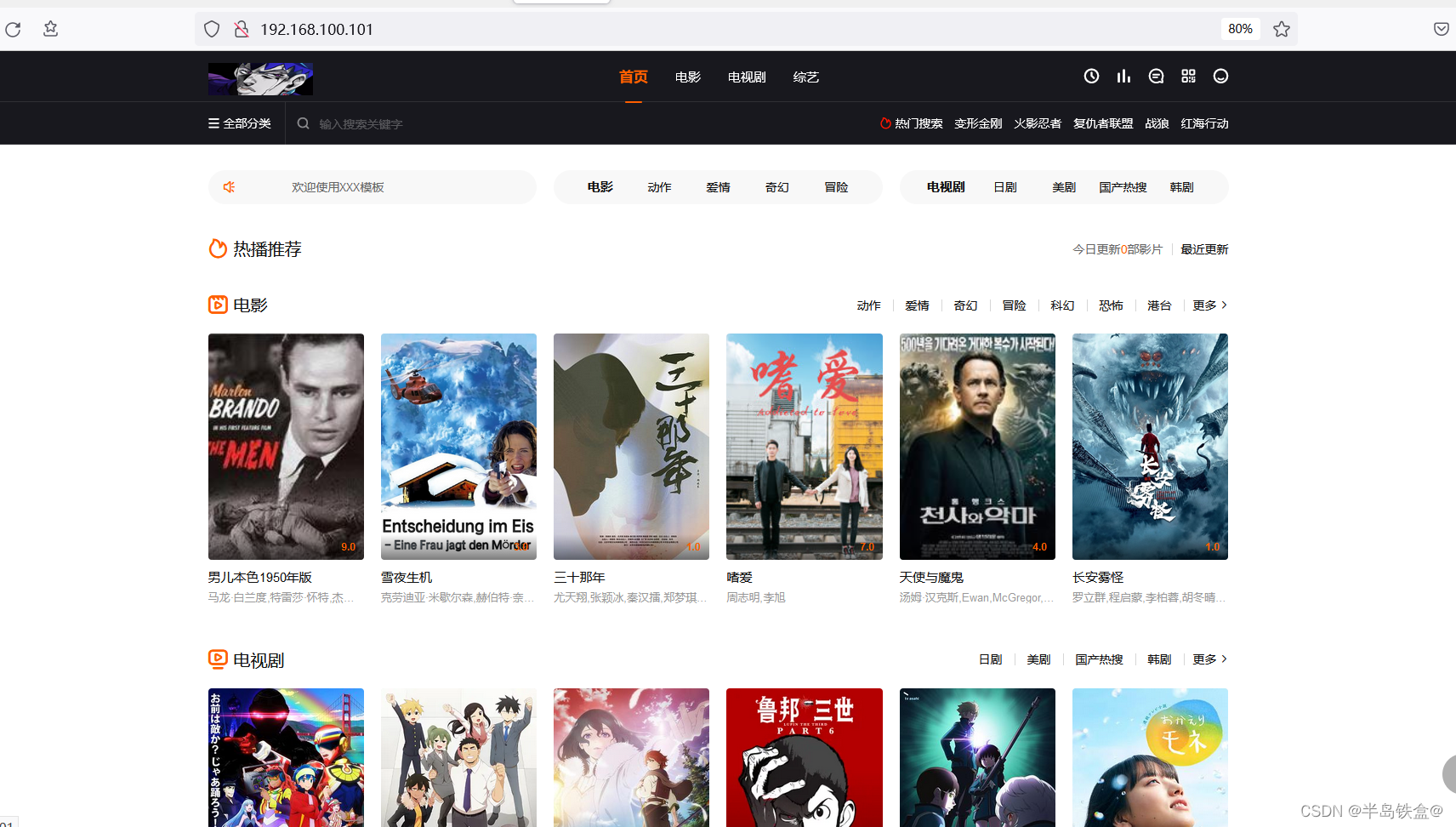Click the orange play icon beside 电视剧 section

[218, 659]
